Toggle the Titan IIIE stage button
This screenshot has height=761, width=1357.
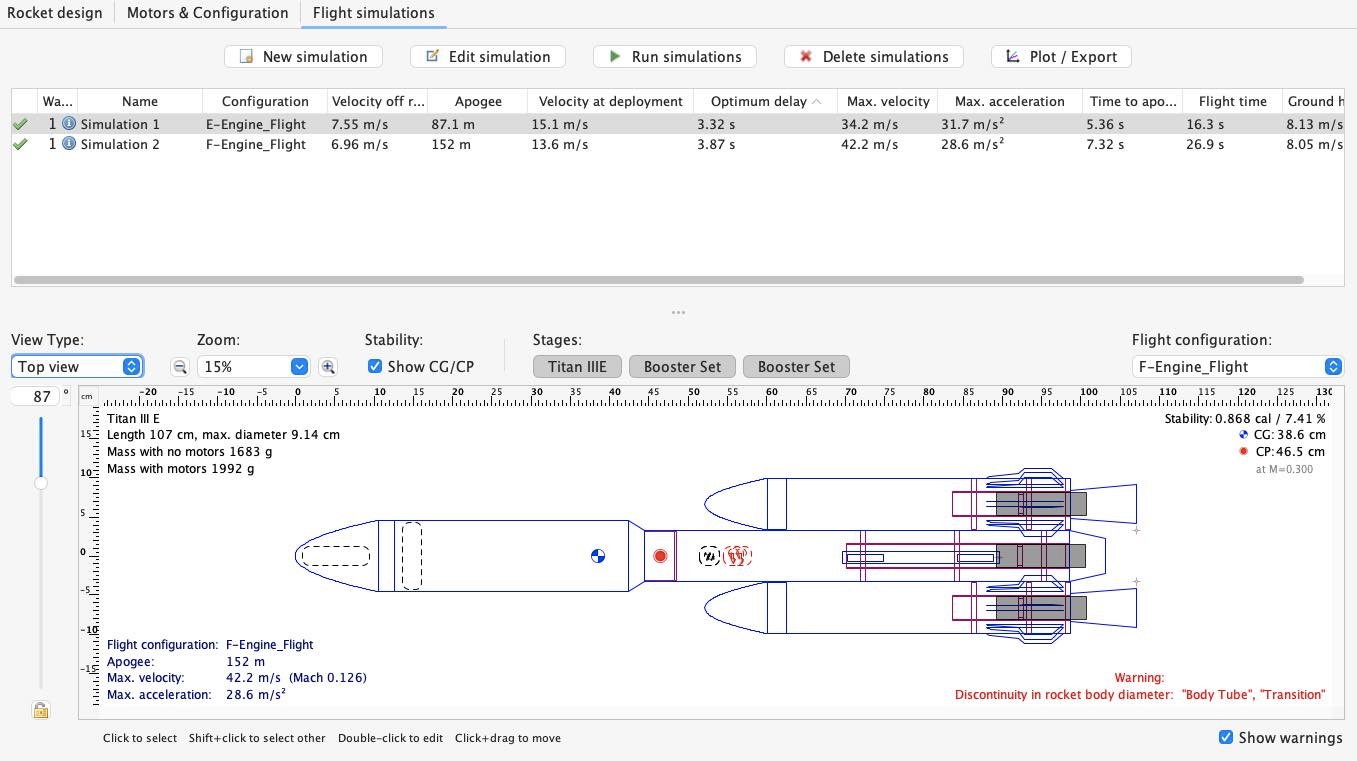577,367
